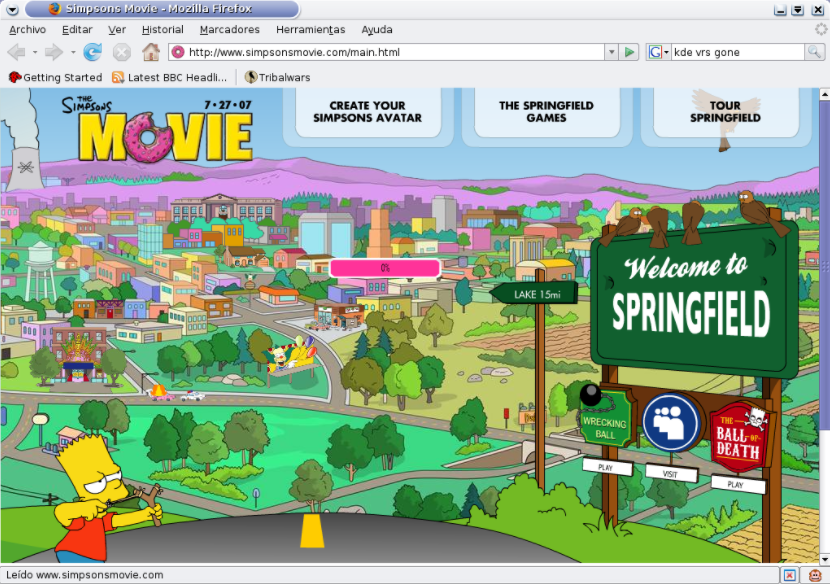830x584 pixels.
Task: Open the Tribalwars bookmark
Action: coord(278,77)
